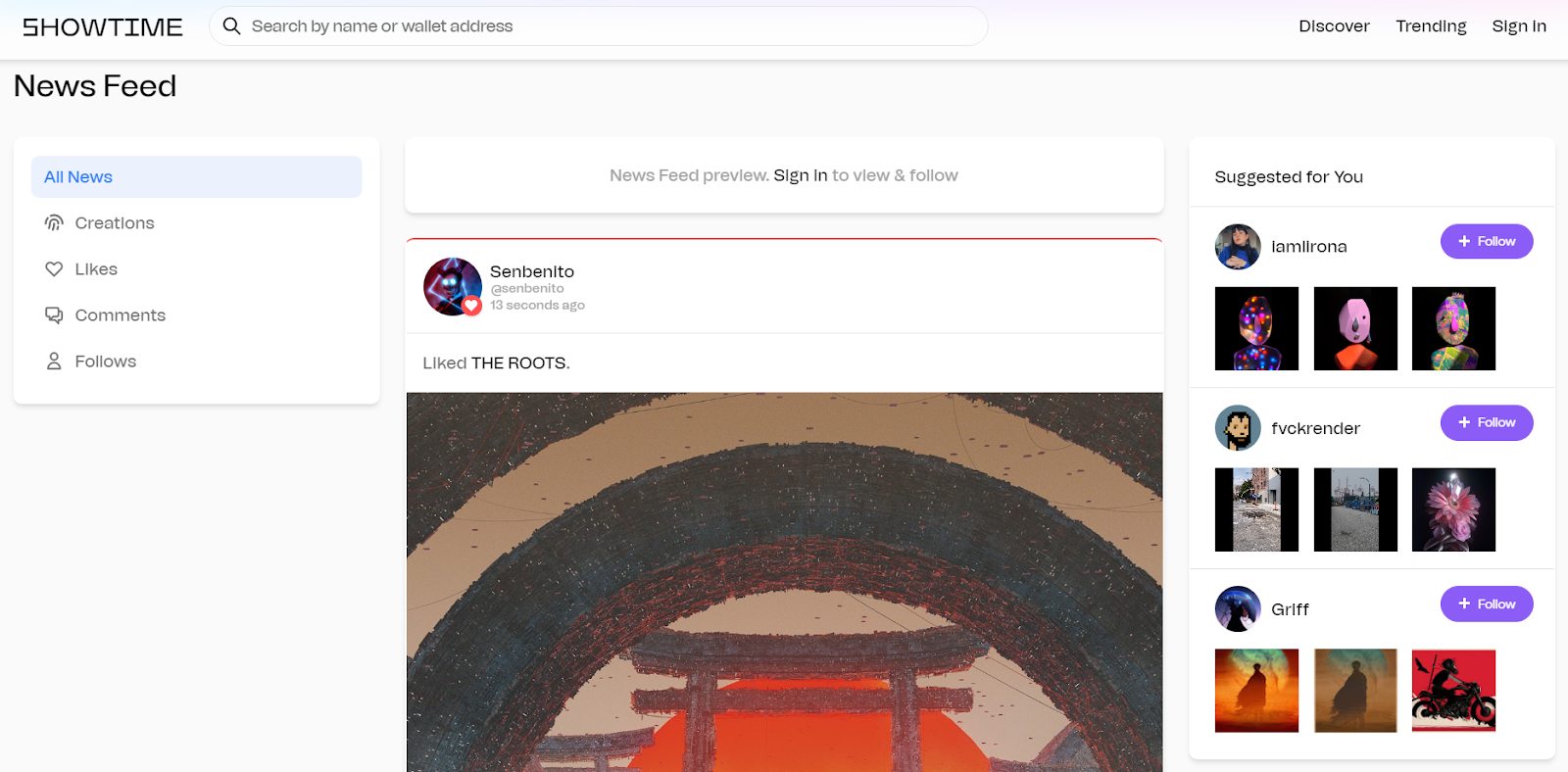Select the All News filter
Image resolution: width=1568 pixels, height=772 pixels.
click(196, 177)
